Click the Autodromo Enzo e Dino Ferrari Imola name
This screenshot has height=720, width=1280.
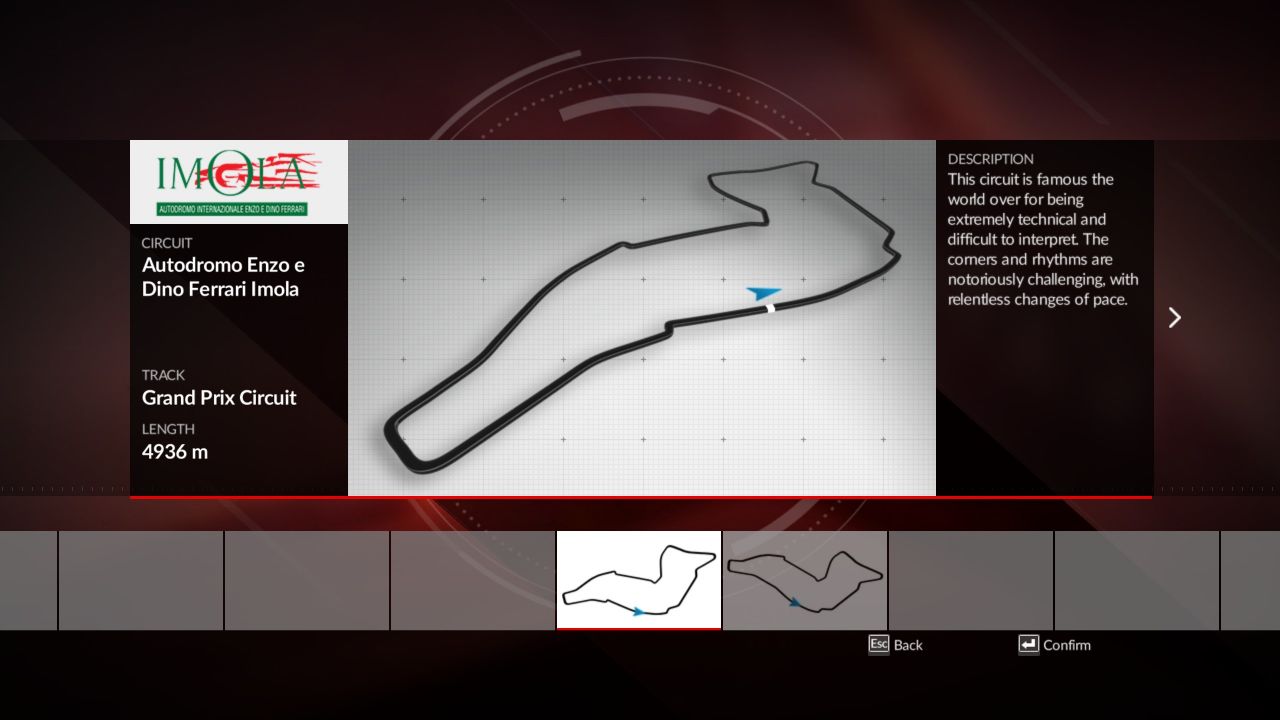(223, 277)
